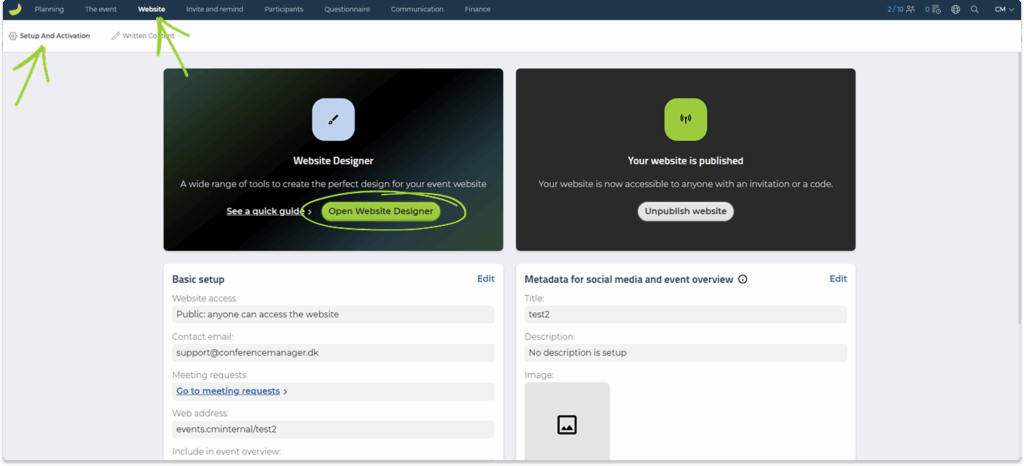1024x466 pixels.
Task: Open the globe language selector
Action: [x=956, y=9]
